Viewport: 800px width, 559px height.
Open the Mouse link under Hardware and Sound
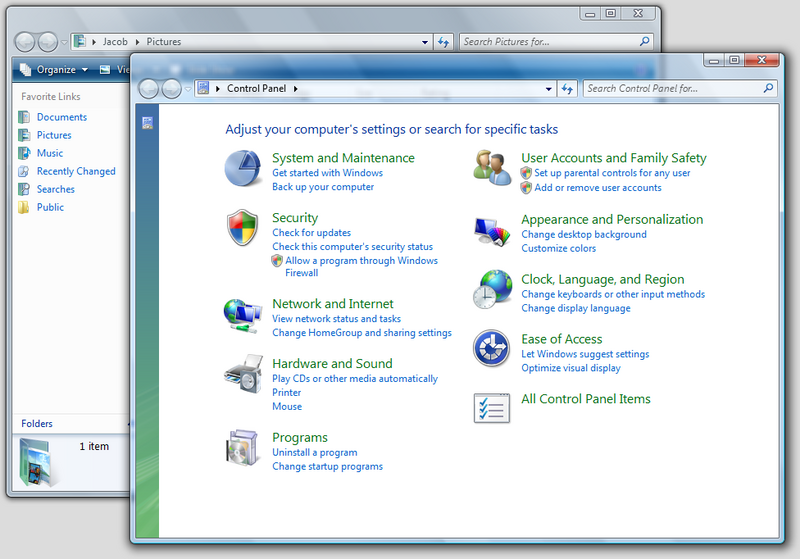287,406
